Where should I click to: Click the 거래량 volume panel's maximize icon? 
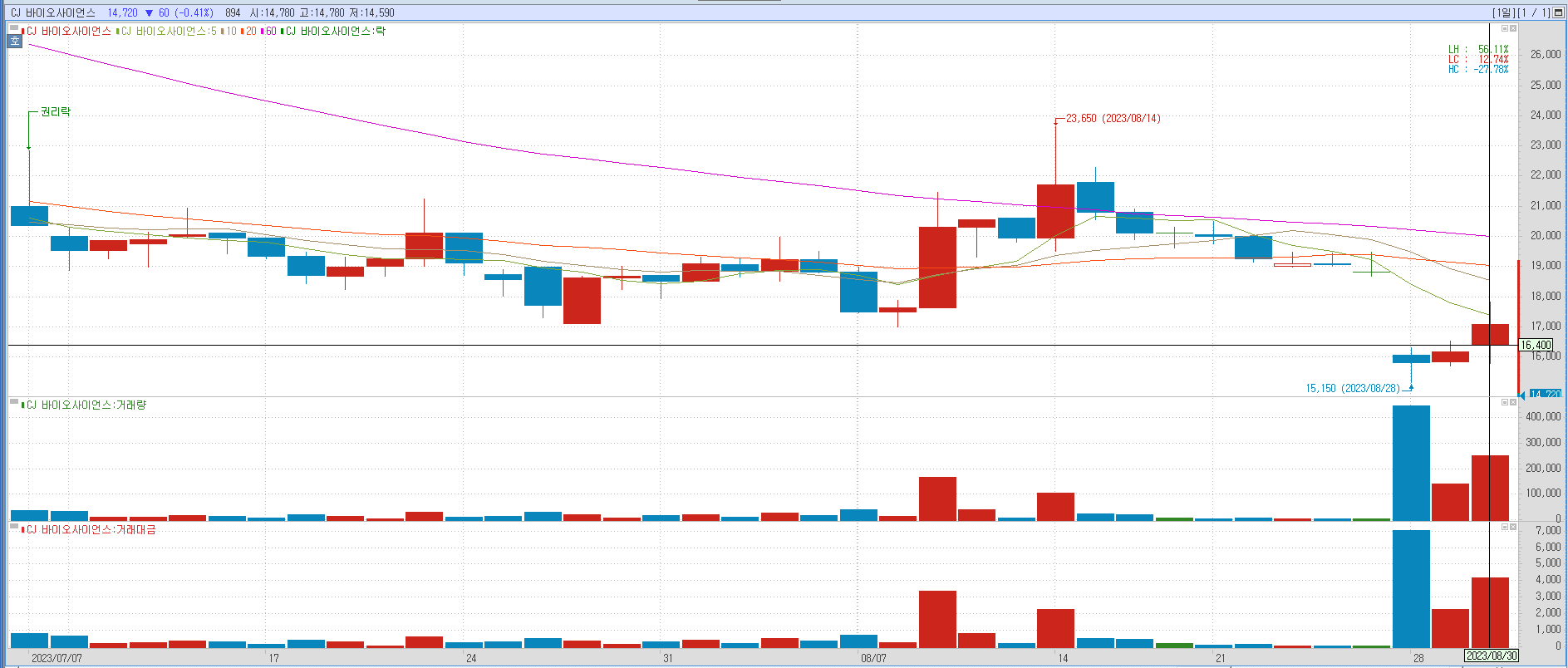click(x=1504, y=402)
